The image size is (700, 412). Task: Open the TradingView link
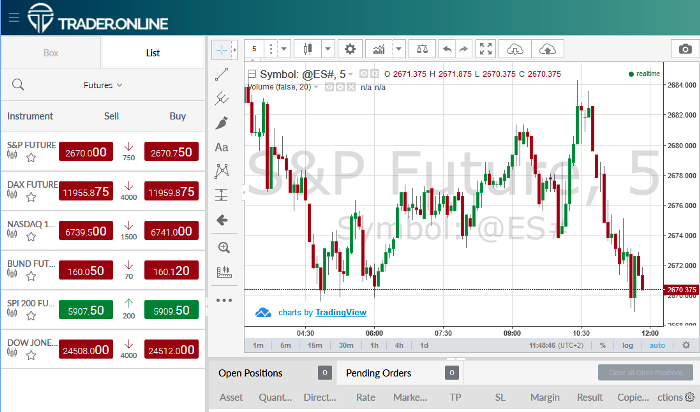341,312
